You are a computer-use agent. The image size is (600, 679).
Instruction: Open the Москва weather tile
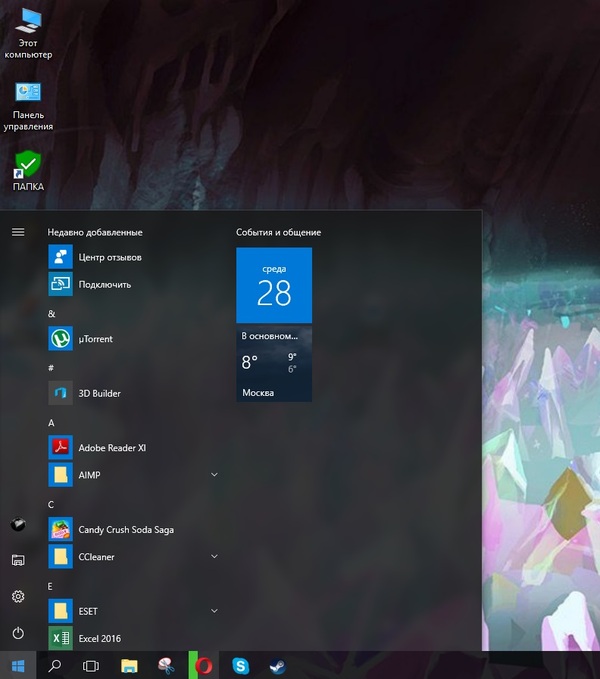pos(273,364)
